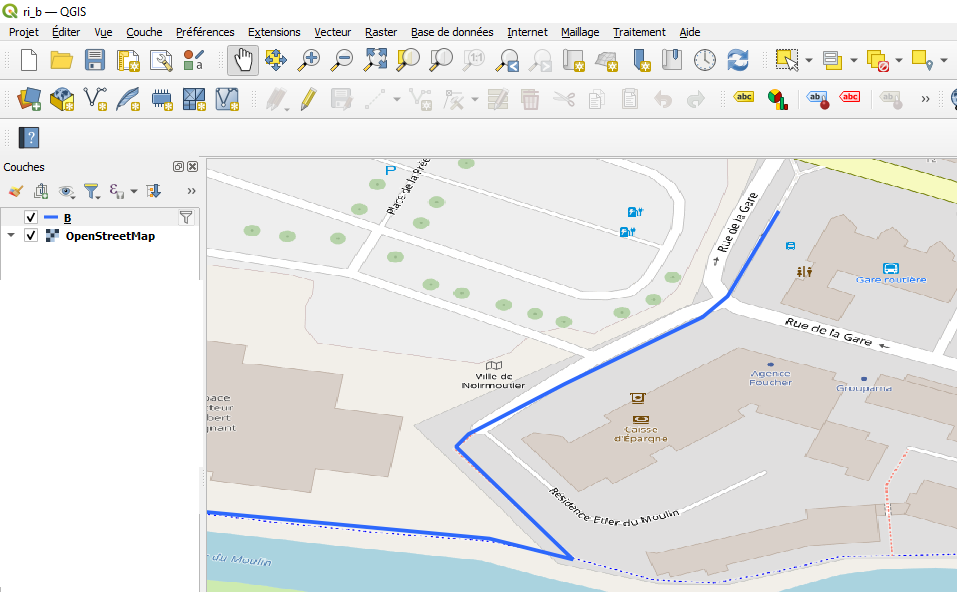
Task: Open the Vecteur menu
Action: point(332,32)
